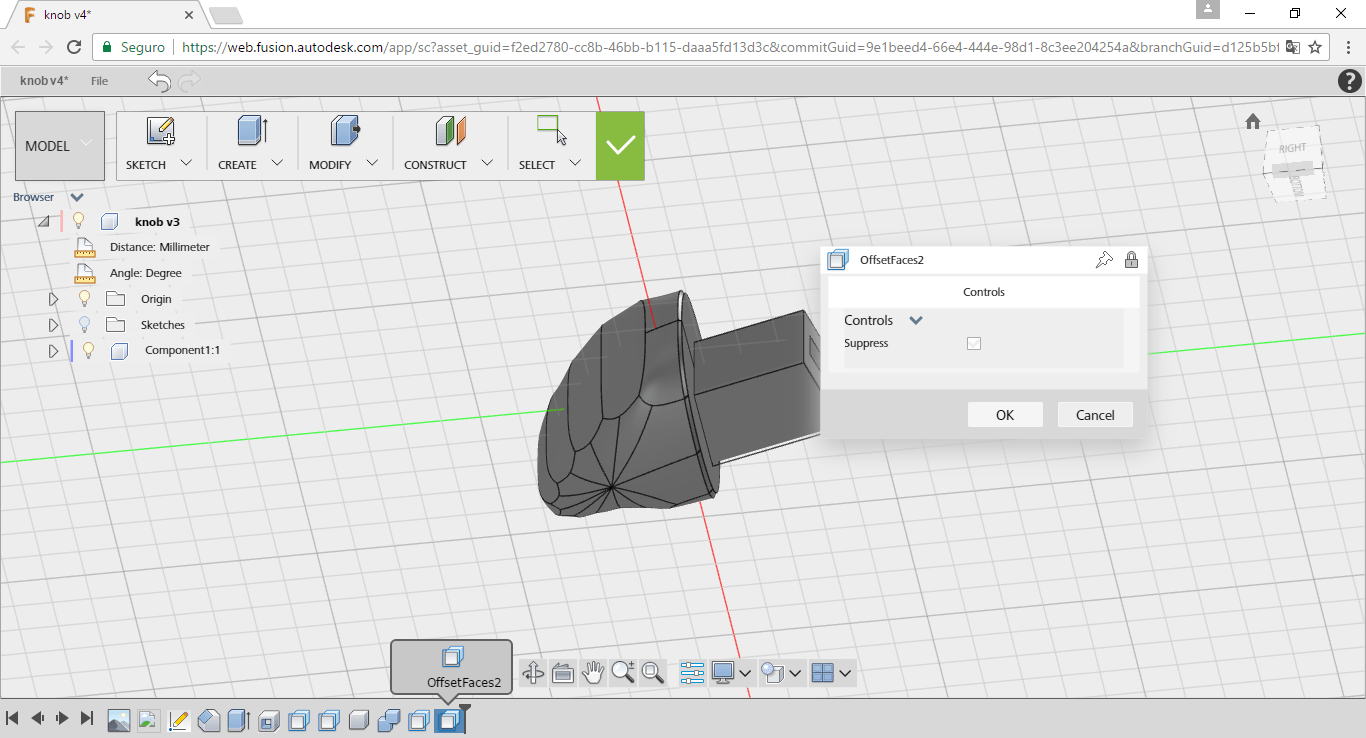Pin the OffsetFaces2 dialog
The height and width of the screenshot is (738, 1366).
1104,260
